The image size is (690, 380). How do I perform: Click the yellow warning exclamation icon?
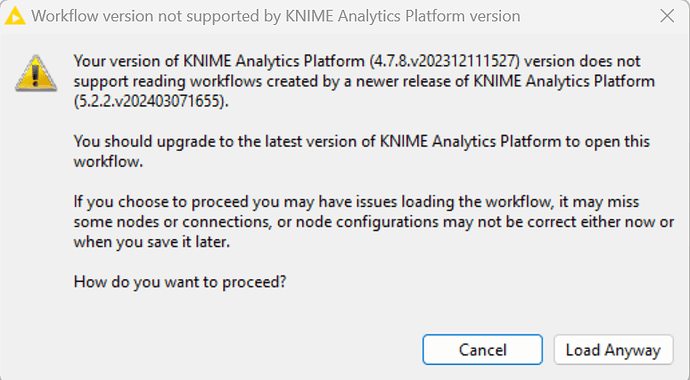tap(36, 73)
